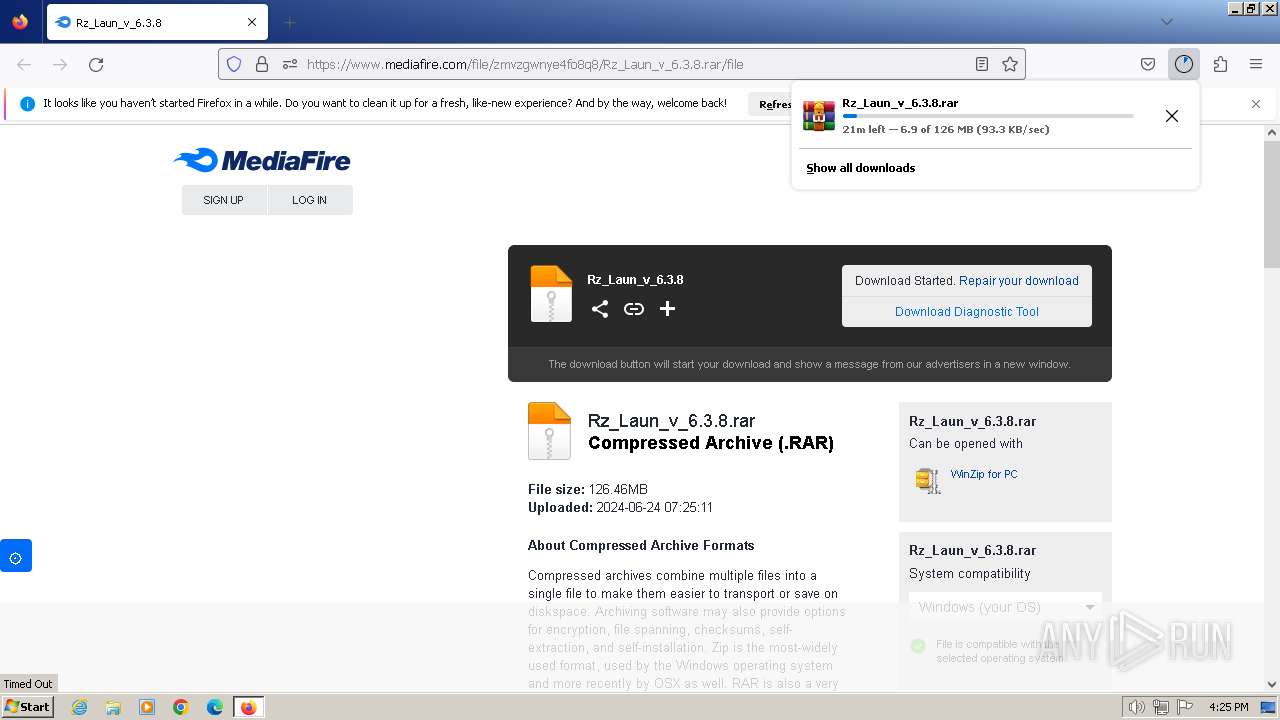Click the WinZip icon
This screenshot has width=1280, height=720.
(x=928, y=480)
